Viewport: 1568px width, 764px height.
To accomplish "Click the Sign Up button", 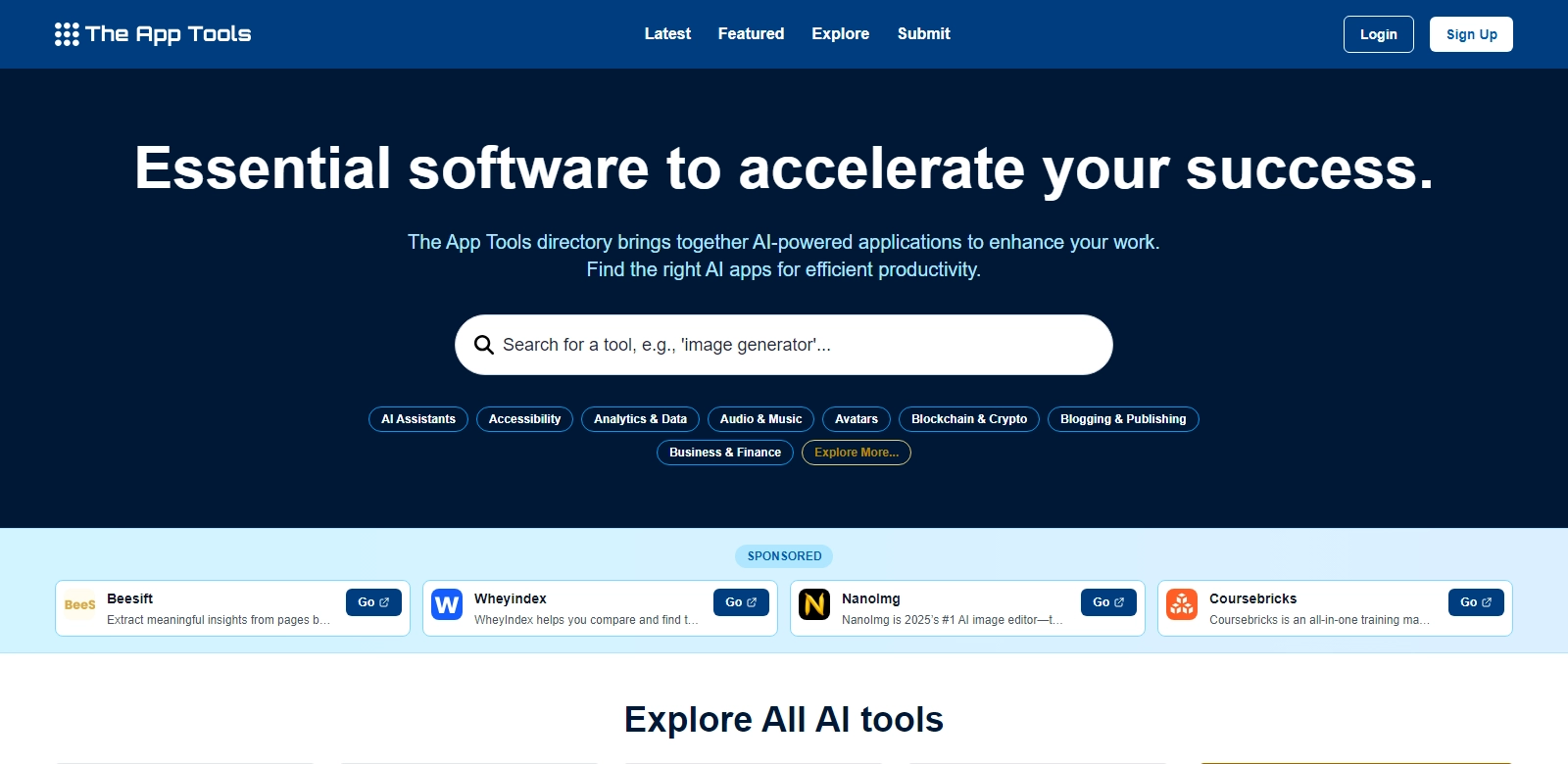I will pyautogui.click(x=1471, y=34).
